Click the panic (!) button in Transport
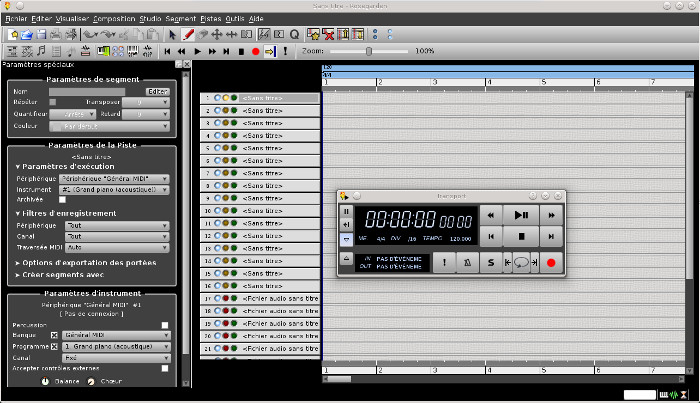The image size is (700, 403). [x=443, y=262]
